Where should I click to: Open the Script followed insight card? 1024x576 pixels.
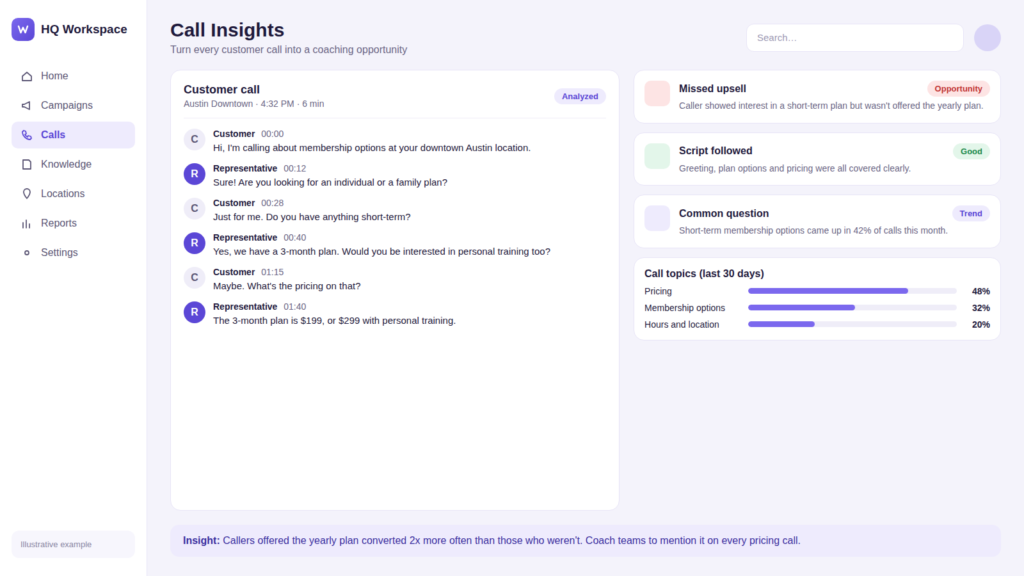[817, 159]
